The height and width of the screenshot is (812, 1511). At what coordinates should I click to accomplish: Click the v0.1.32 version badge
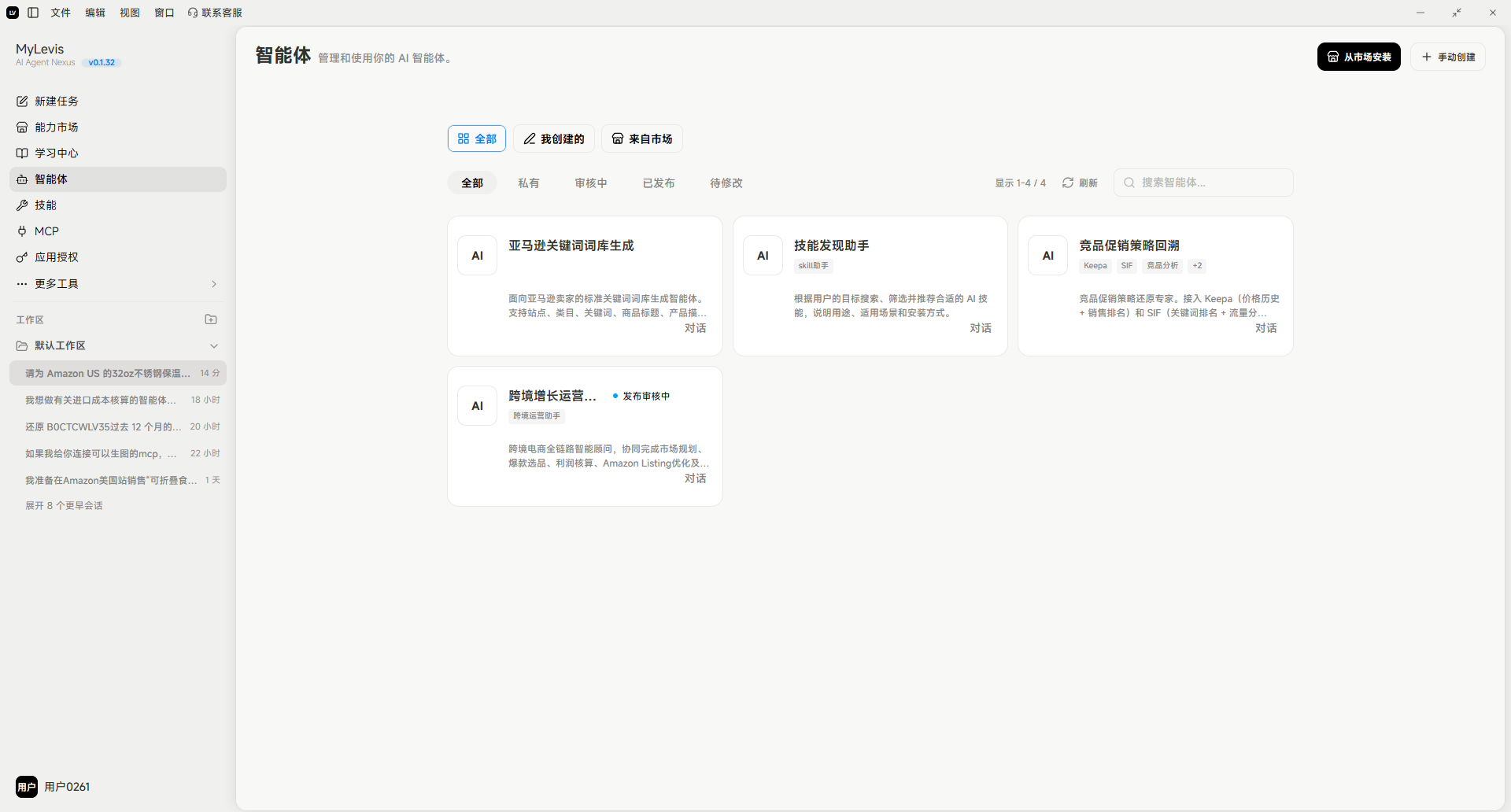[x=102, y=63]
